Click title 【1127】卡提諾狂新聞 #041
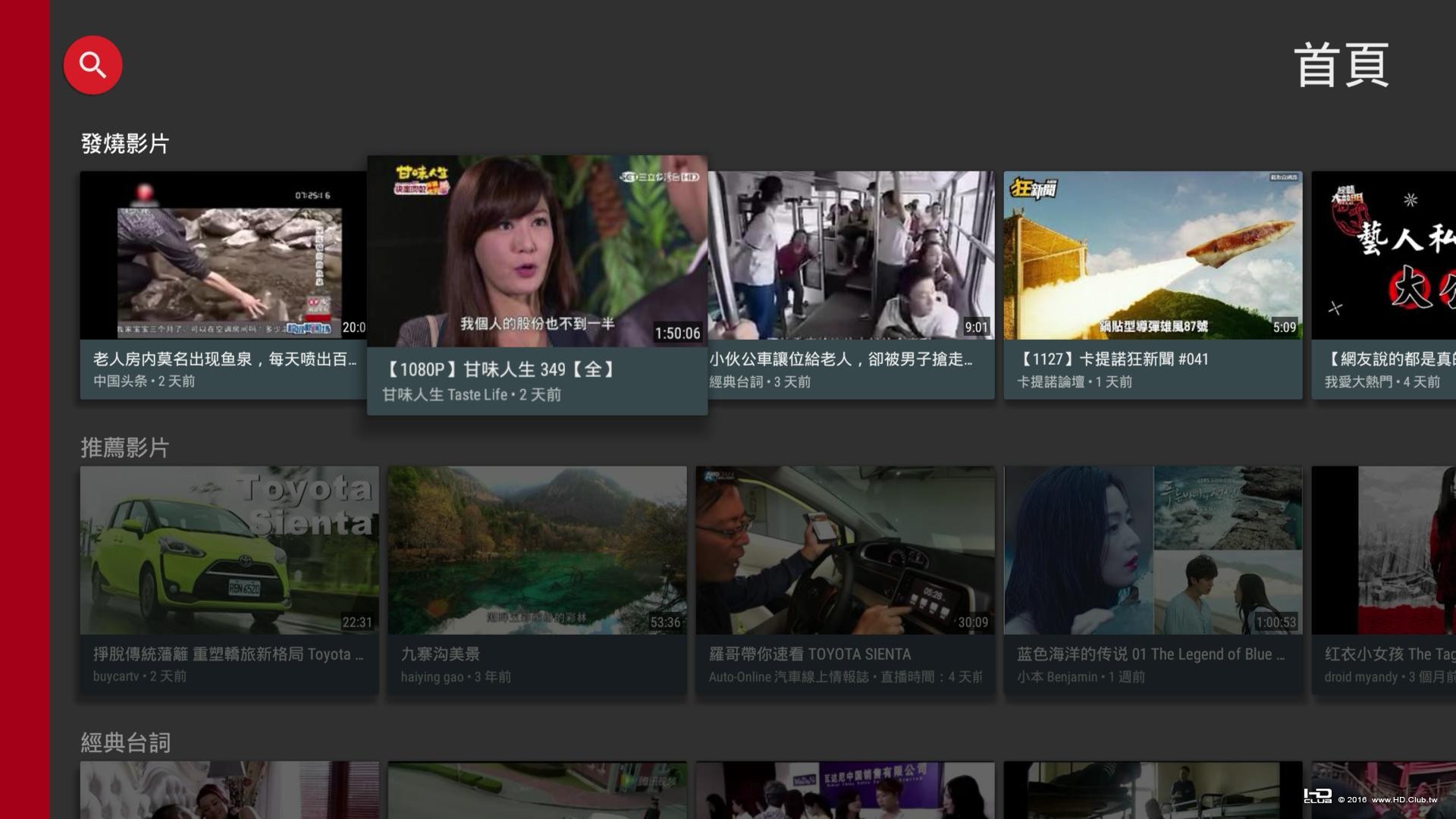Viewport: 1456px width, 819px height. (1112, 359)
